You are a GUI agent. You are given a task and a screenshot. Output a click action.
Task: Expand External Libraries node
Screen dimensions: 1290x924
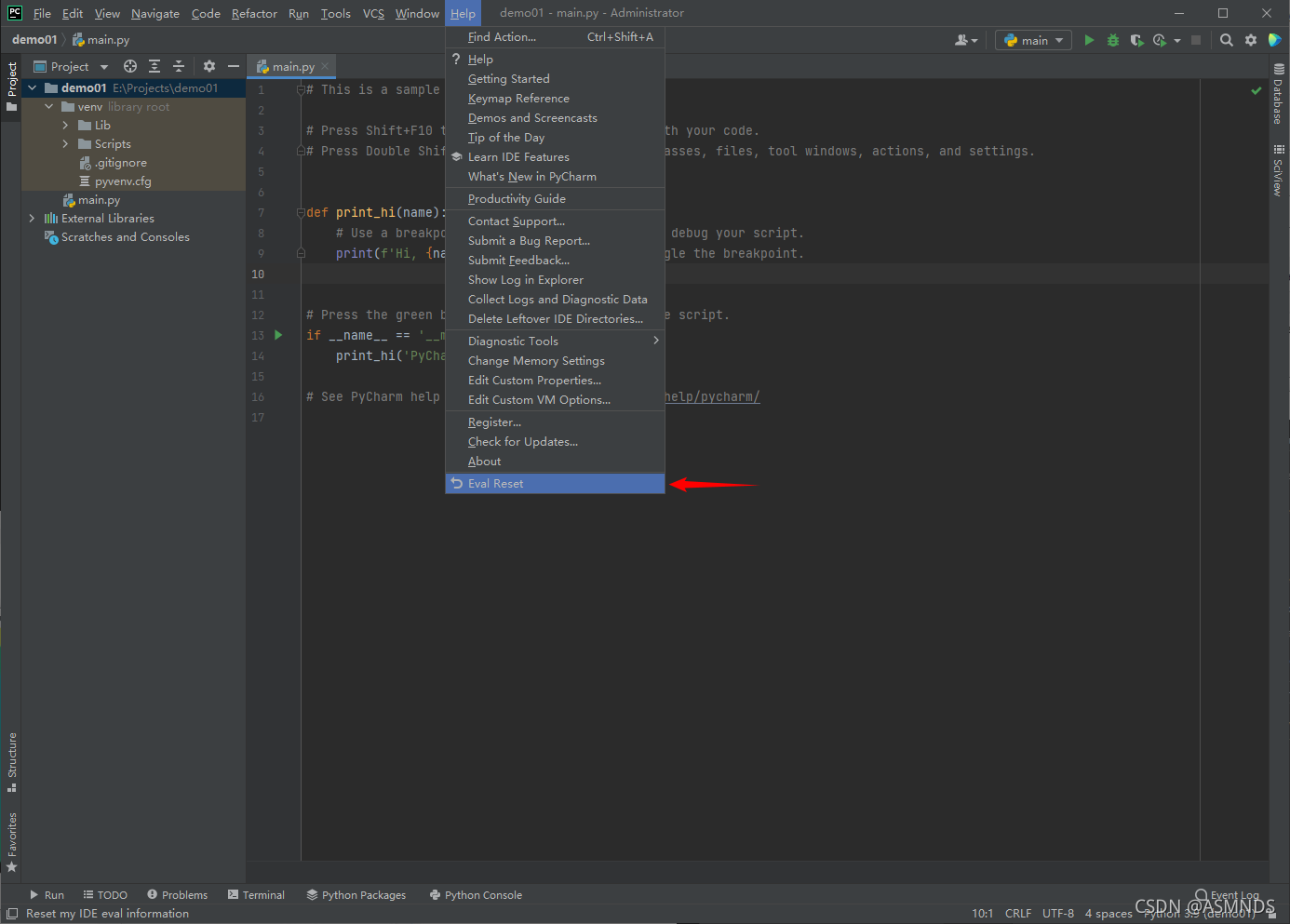pos(33,219)
